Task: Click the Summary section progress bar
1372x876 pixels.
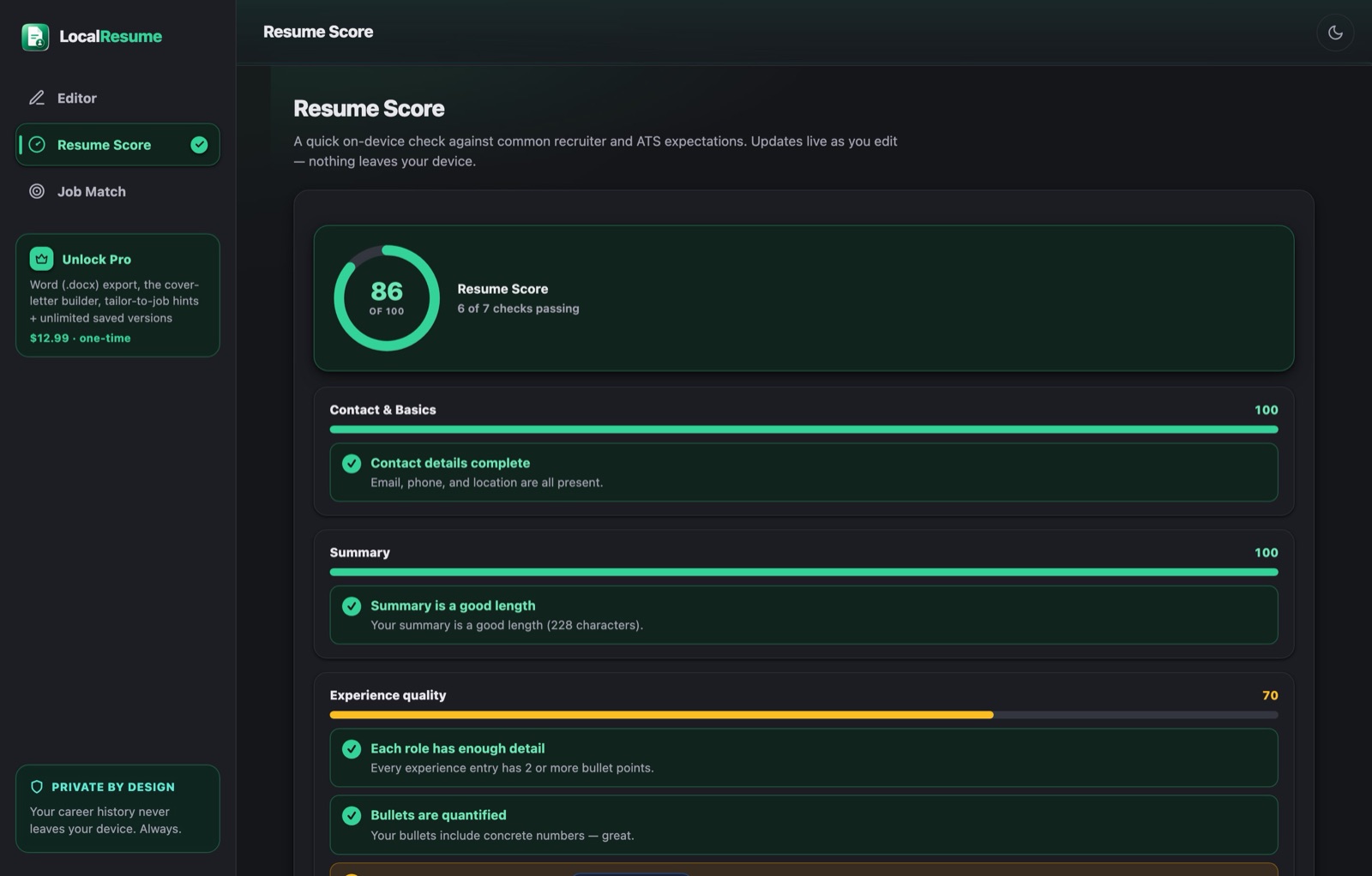Action: (803, 572)
